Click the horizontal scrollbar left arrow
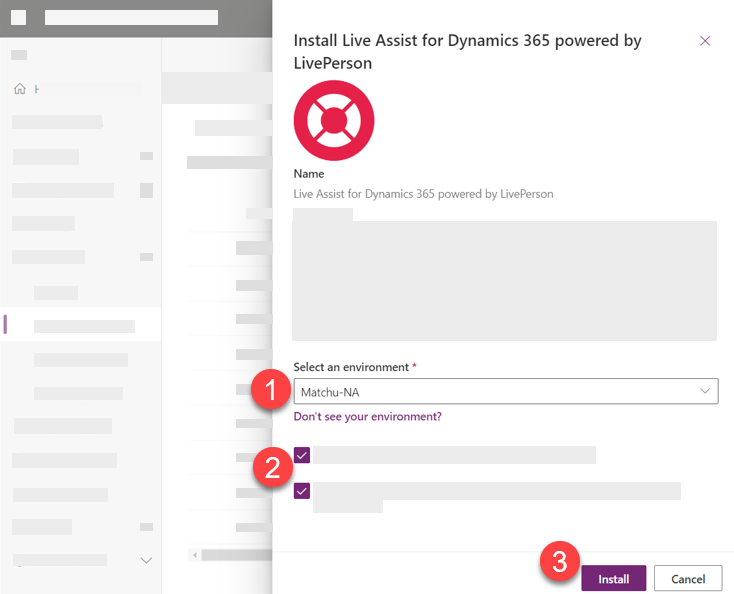 pyautogui.click(x=195, y=555)
